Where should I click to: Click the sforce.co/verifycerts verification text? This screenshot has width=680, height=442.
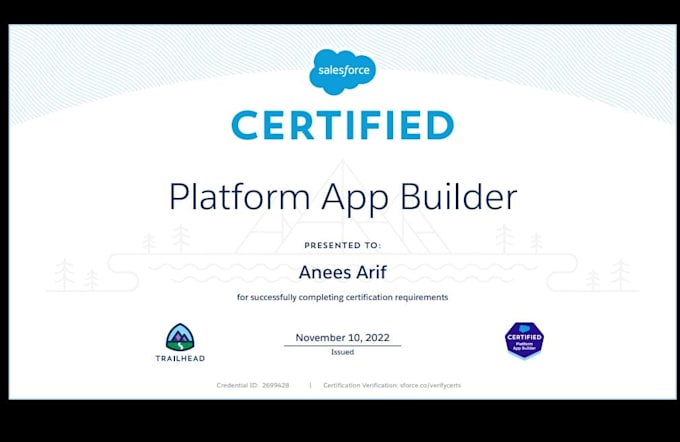click(x=430, y=385)
